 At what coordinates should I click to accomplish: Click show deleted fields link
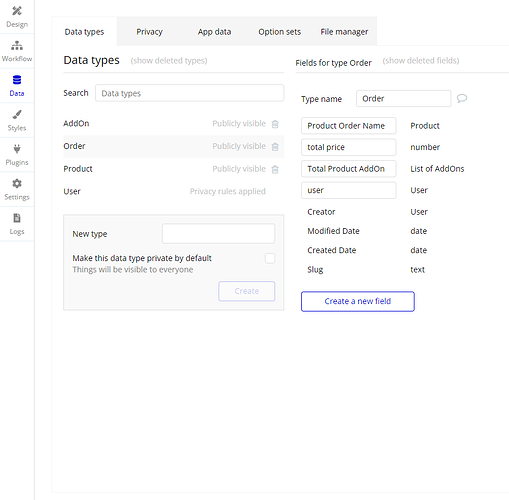click(x=421, y=61)
